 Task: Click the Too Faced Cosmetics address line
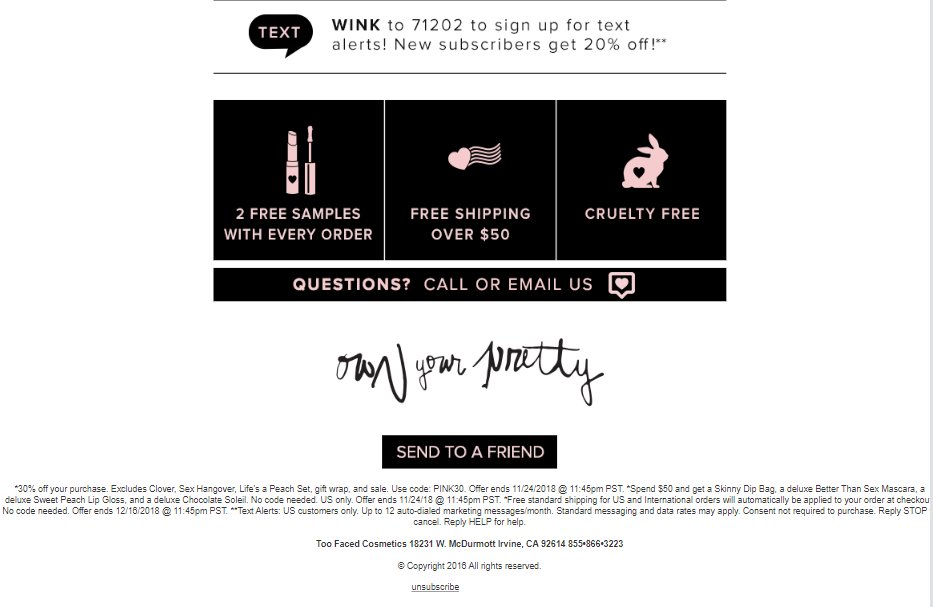coord(469,544)
